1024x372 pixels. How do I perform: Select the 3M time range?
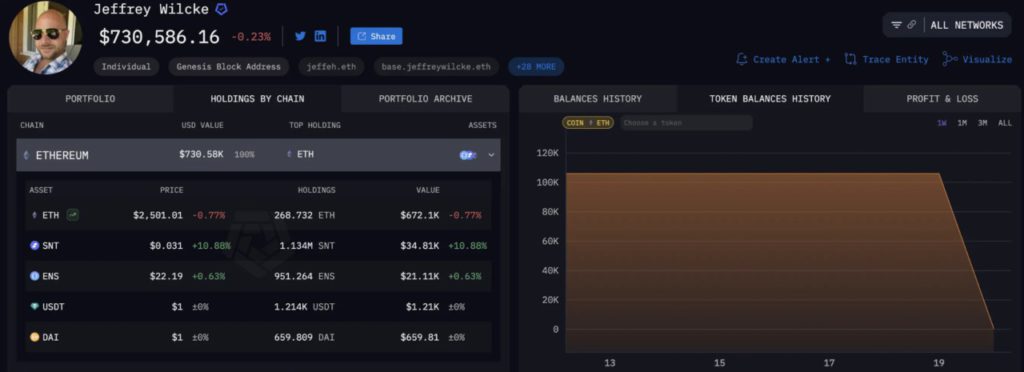click(x=982, y=123)
